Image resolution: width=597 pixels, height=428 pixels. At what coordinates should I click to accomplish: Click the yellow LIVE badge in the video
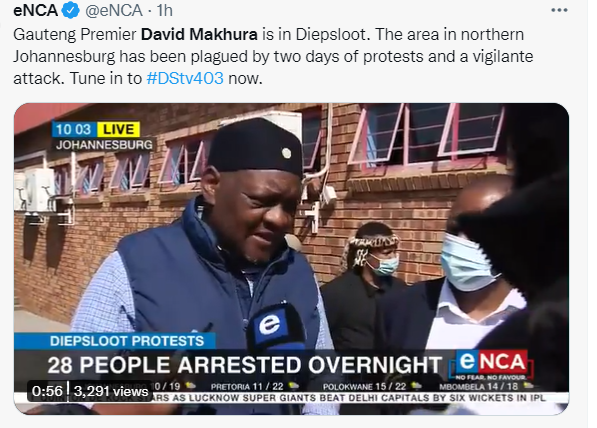tap(118, 129)
